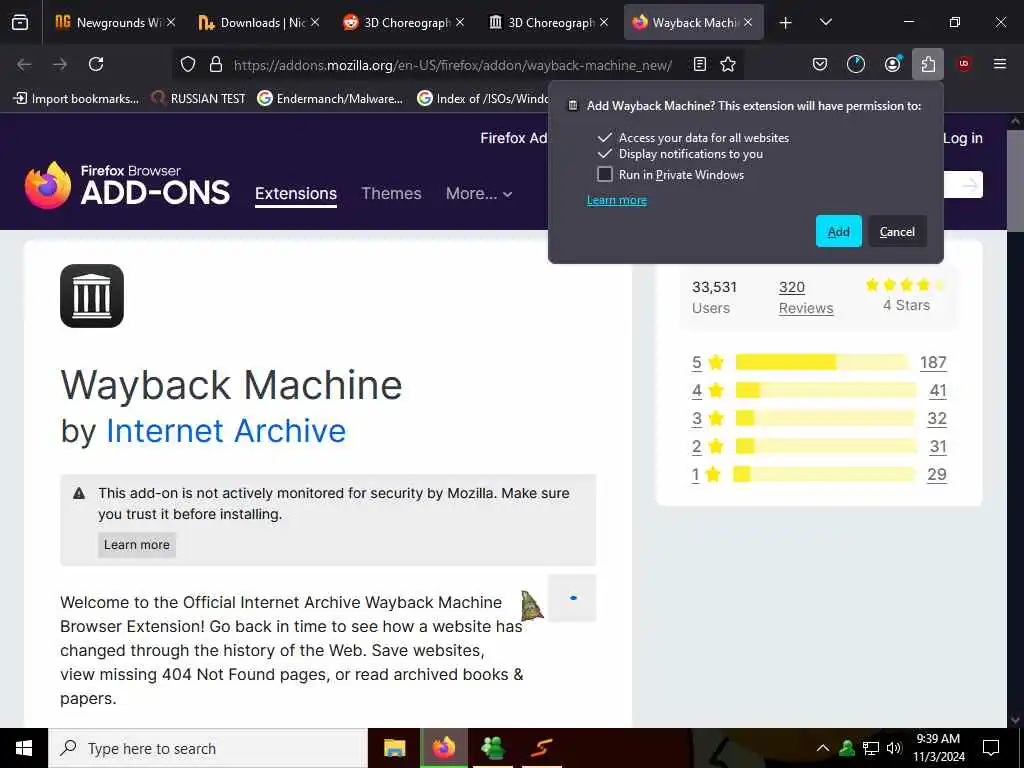Open the 320 Reviews link
The image size is (1024, 768).
coord(806,297)
